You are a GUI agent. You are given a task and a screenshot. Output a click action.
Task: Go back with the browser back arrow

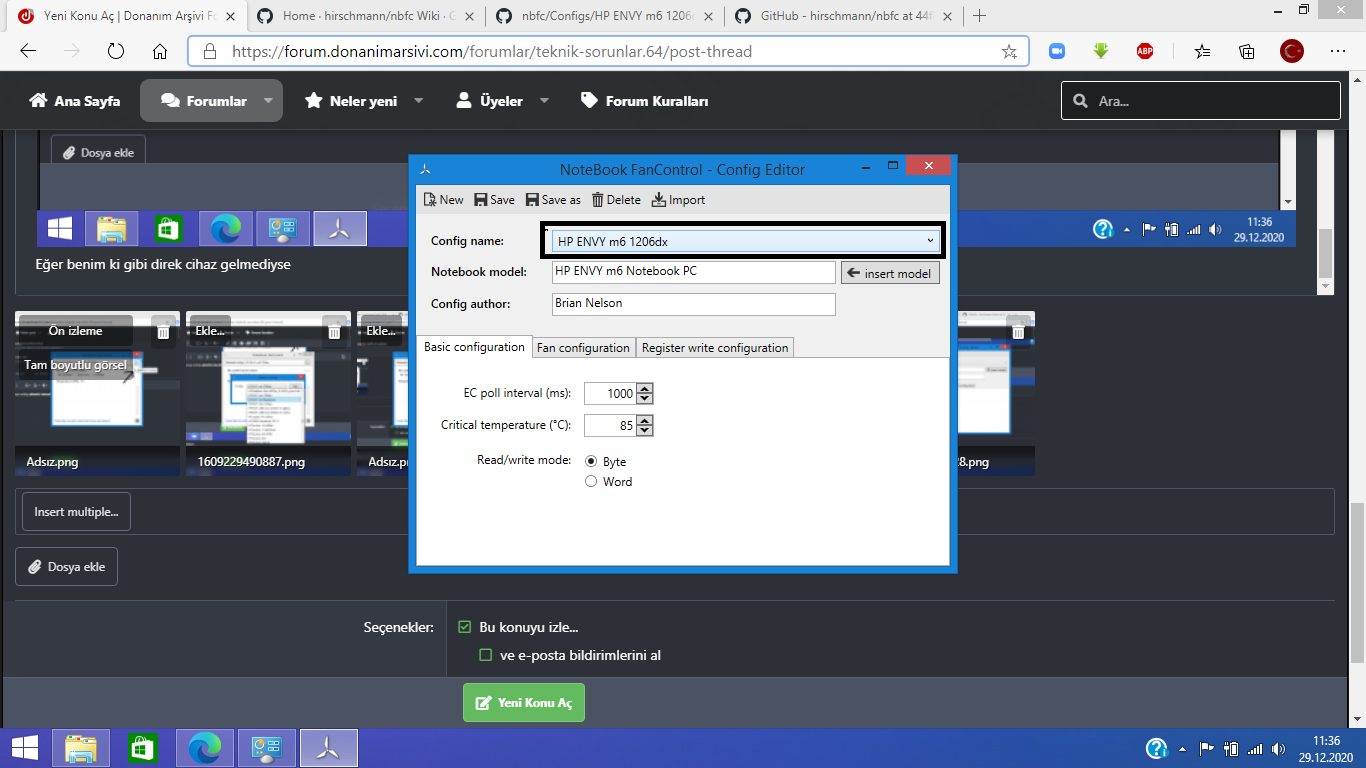(28, 51)
